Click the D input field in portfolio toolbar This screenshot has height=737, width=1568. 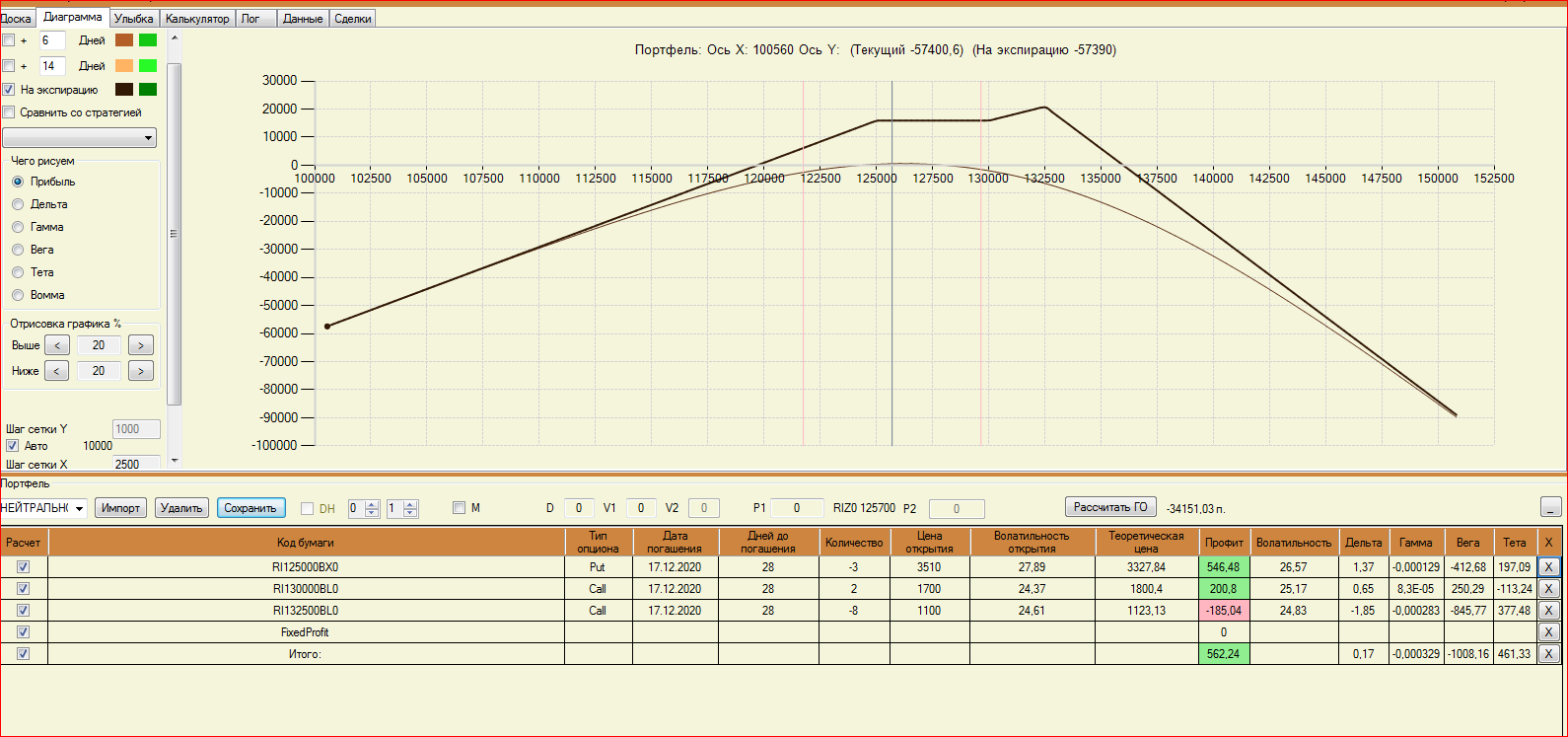pos(579,508)
